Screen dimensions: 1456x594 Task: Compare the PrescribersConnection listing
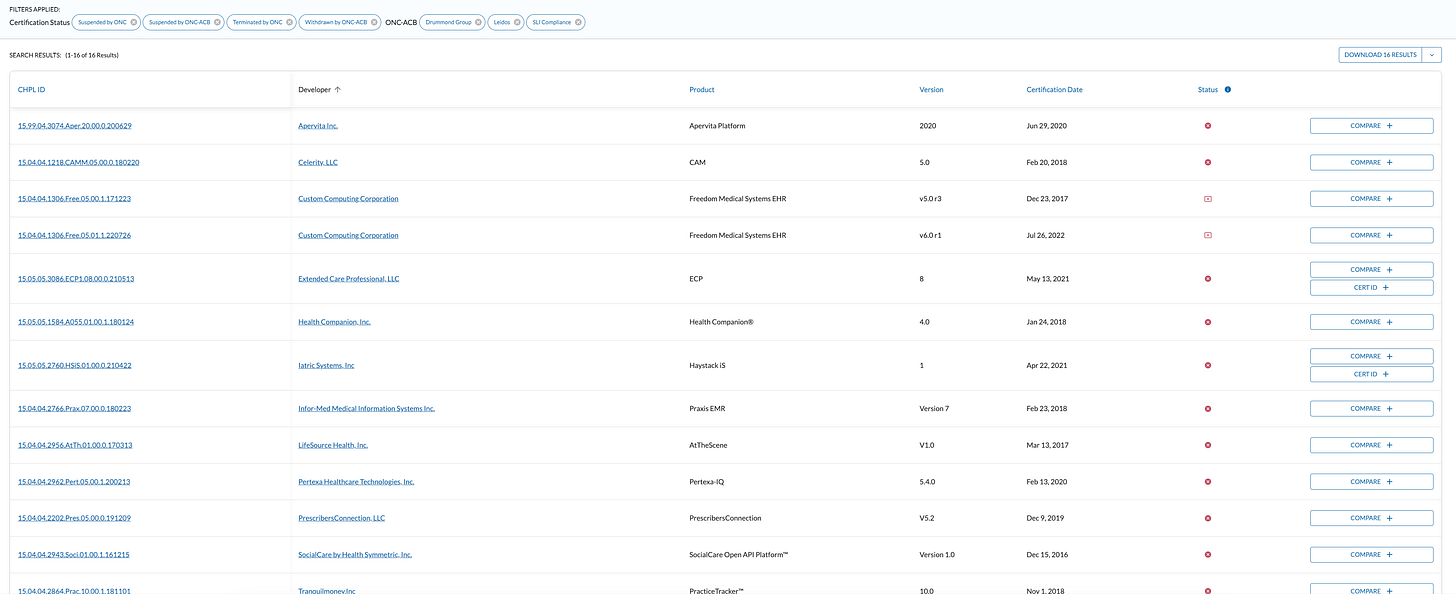tap(1371, 518)
